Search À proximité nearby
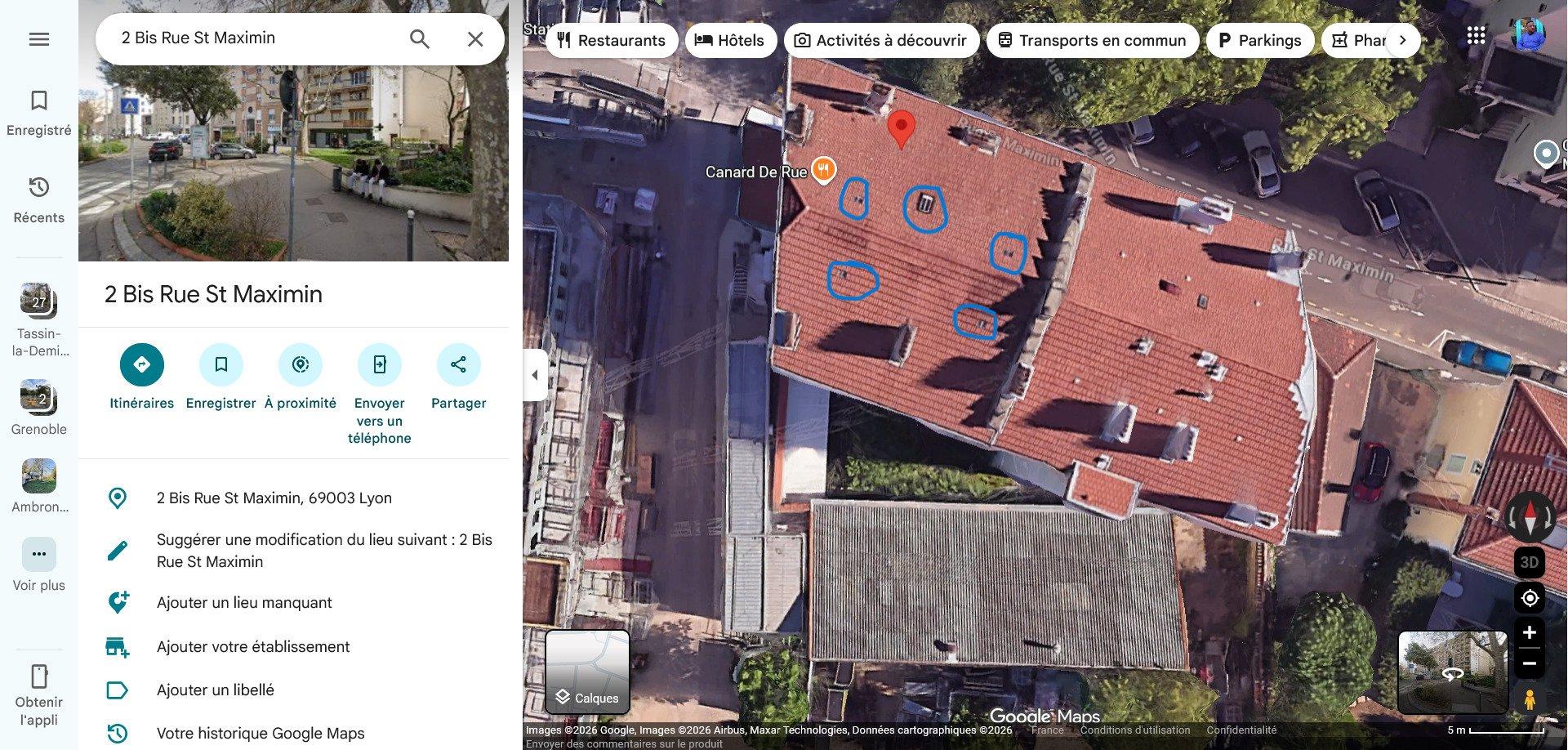The height and width of the screenshot is (750, 1568). (301, 377)
